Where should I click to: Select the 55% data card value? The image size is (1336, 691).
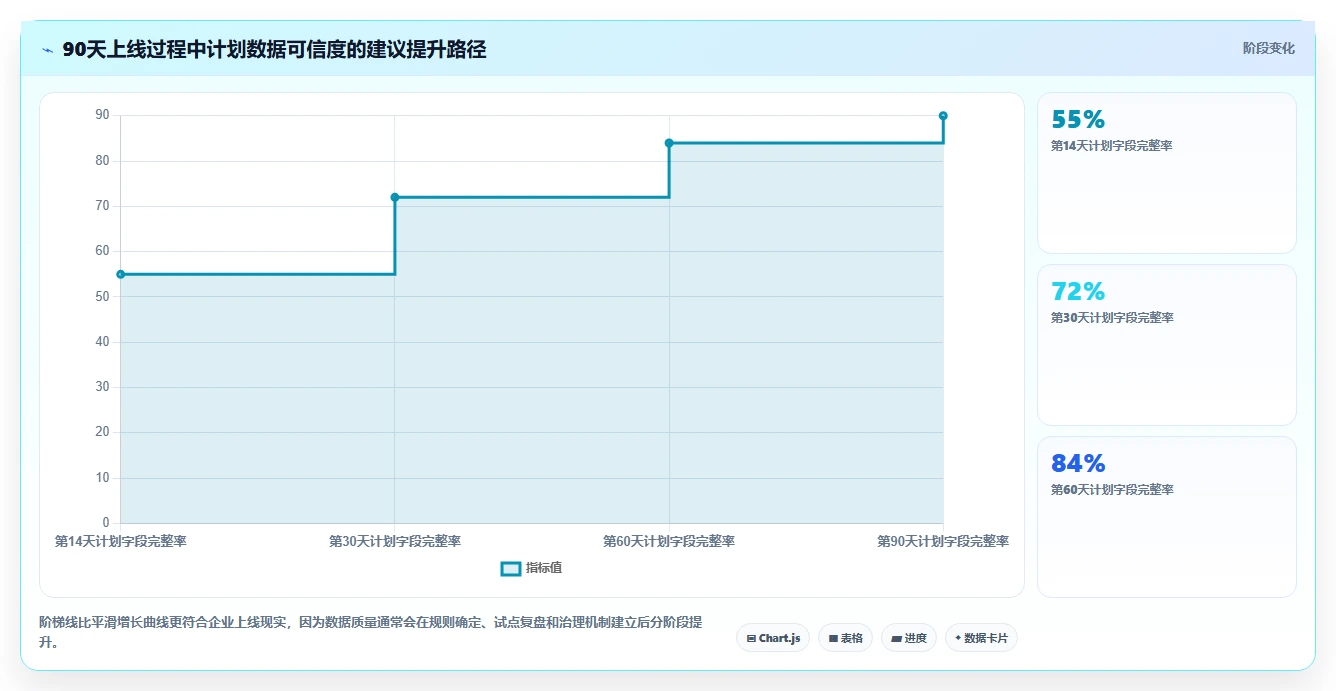(x=1078, y=120)
